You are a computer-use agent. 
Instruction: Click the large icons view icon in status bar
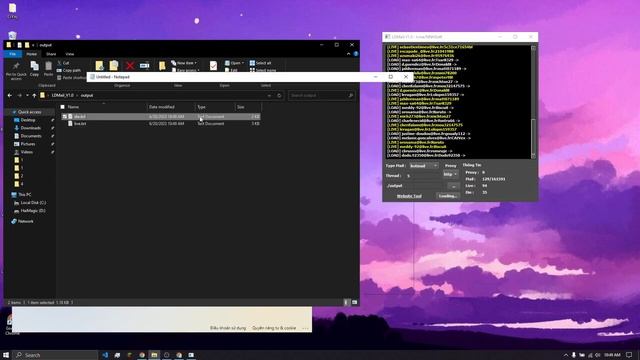click(x=354, y=302)
